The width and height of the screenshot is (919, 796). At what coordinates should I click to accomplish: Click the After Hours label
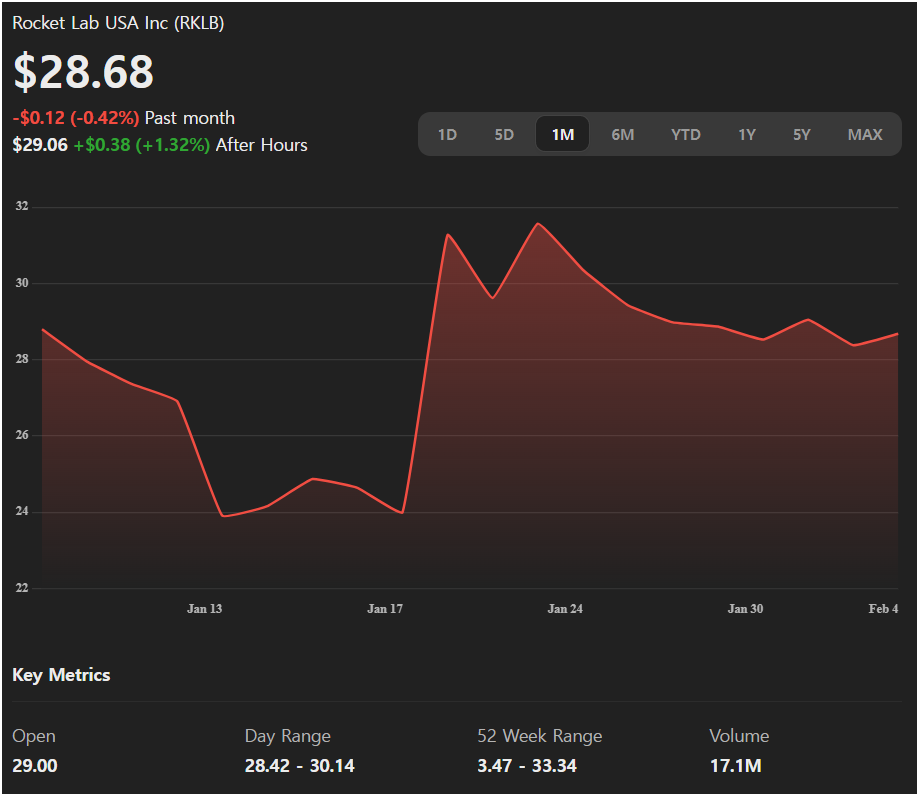pyautogui.click(x=261, y=145)
